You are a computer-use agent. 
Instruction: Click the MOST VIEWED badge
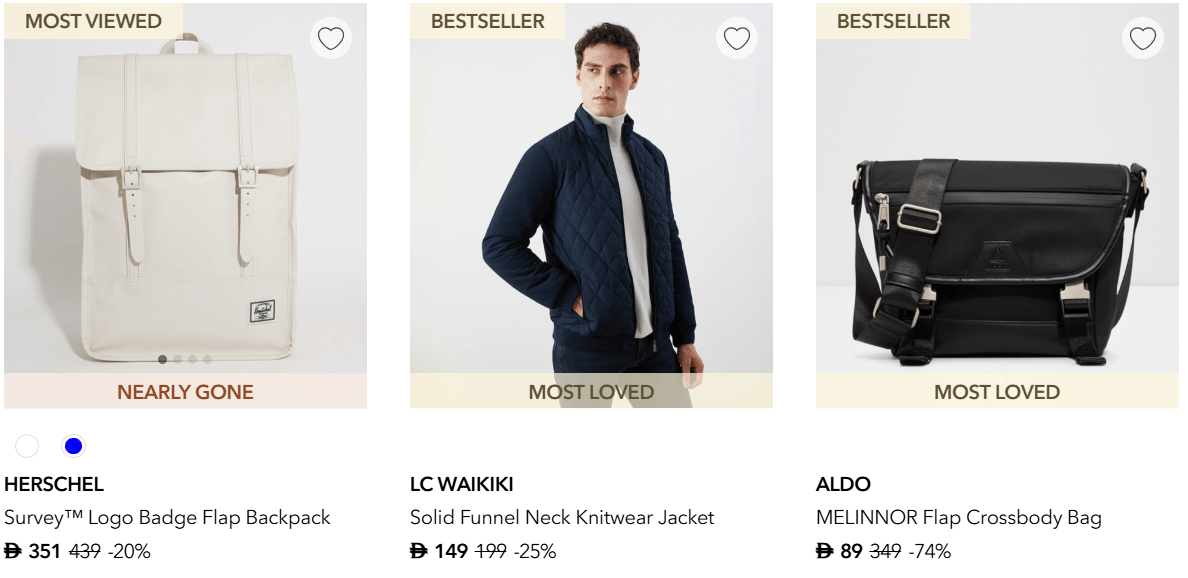tap(93, 21)
